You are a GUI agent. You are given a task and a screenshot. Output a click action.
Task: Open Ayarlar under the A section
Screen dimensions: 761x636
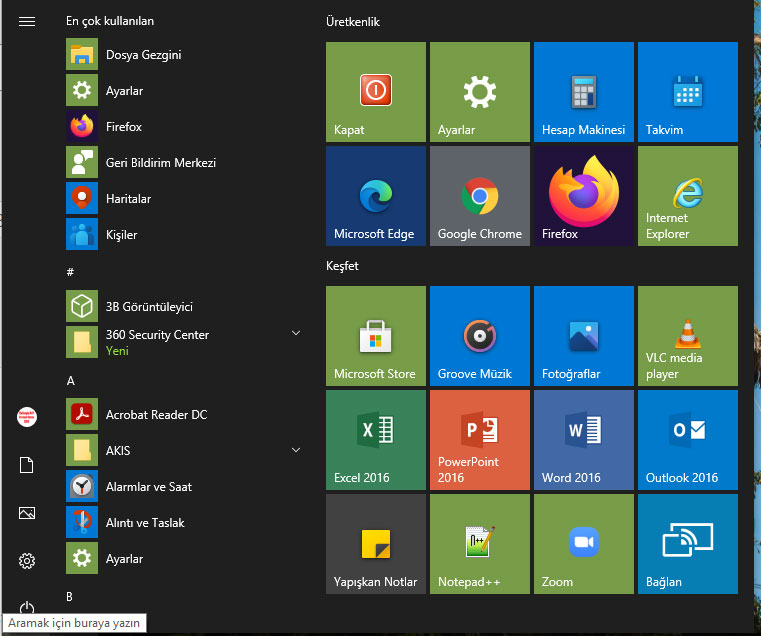184,558
